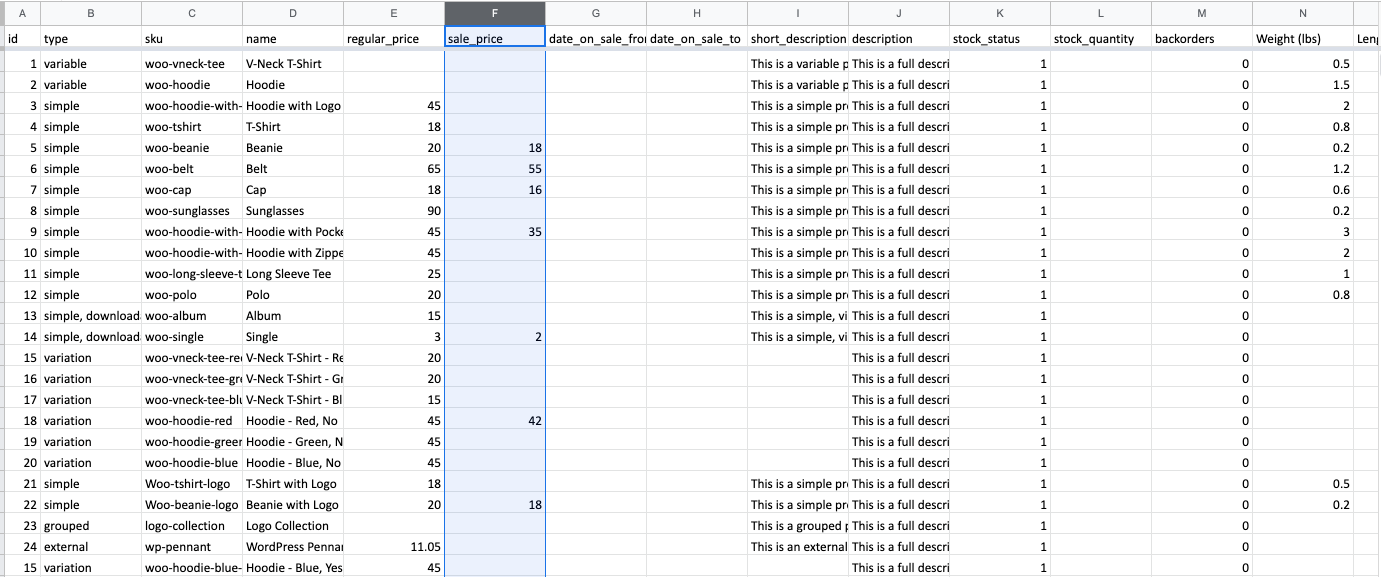Select column F header
Screen dimensions: 1381x577
(x=495, y=13)
